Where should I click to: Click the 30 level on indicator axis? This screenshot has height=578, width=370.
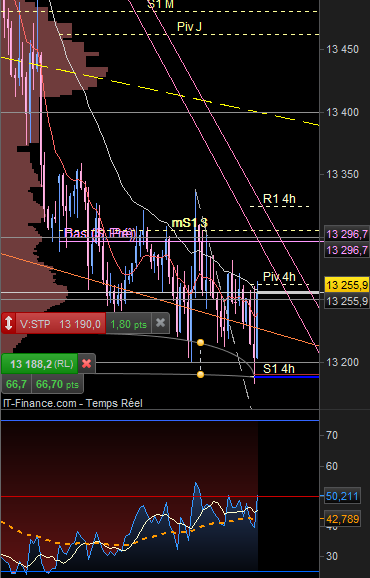click(x=332, y=556)
